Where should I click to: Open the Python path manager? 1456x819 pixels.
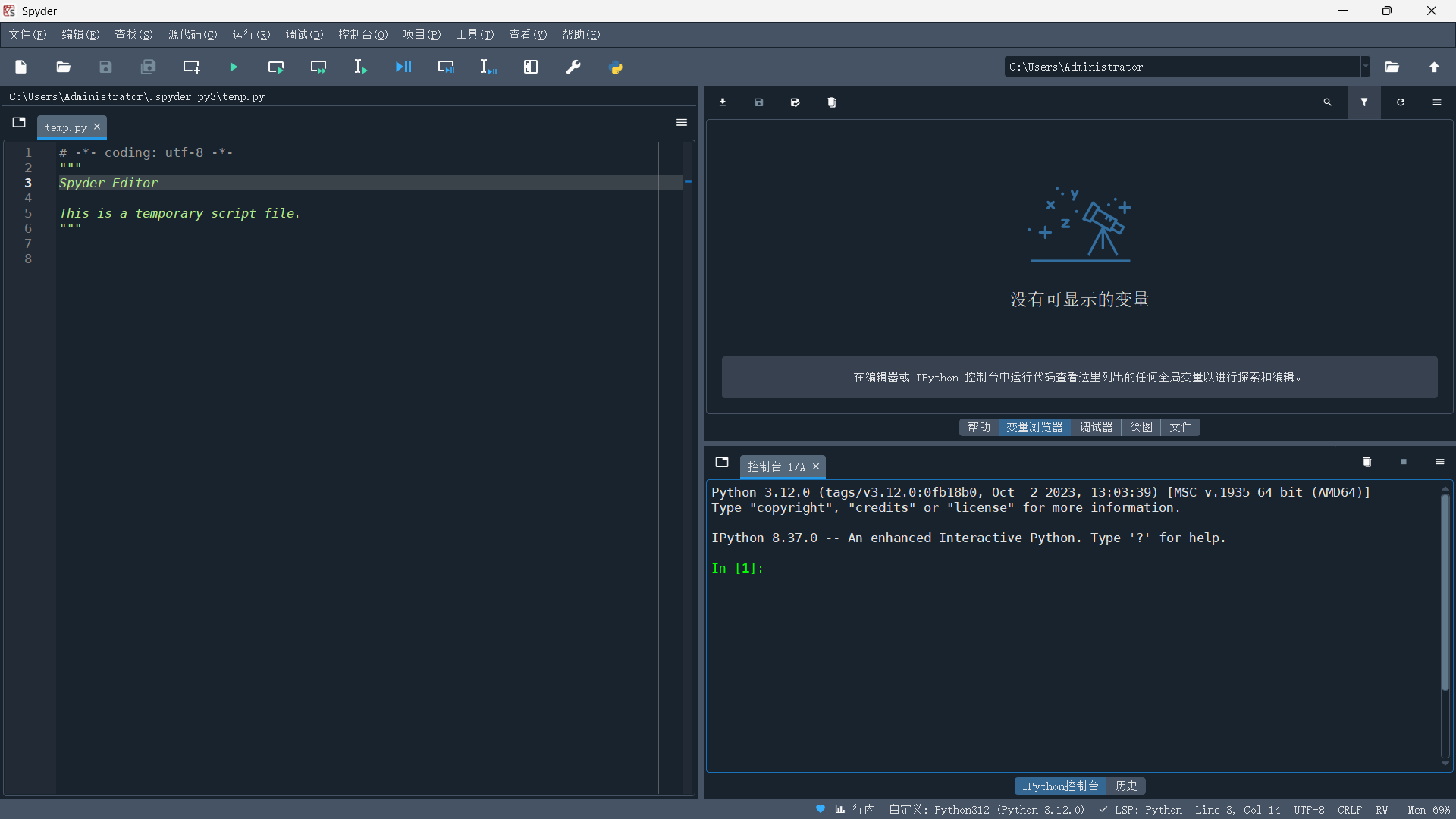(617, 67)
